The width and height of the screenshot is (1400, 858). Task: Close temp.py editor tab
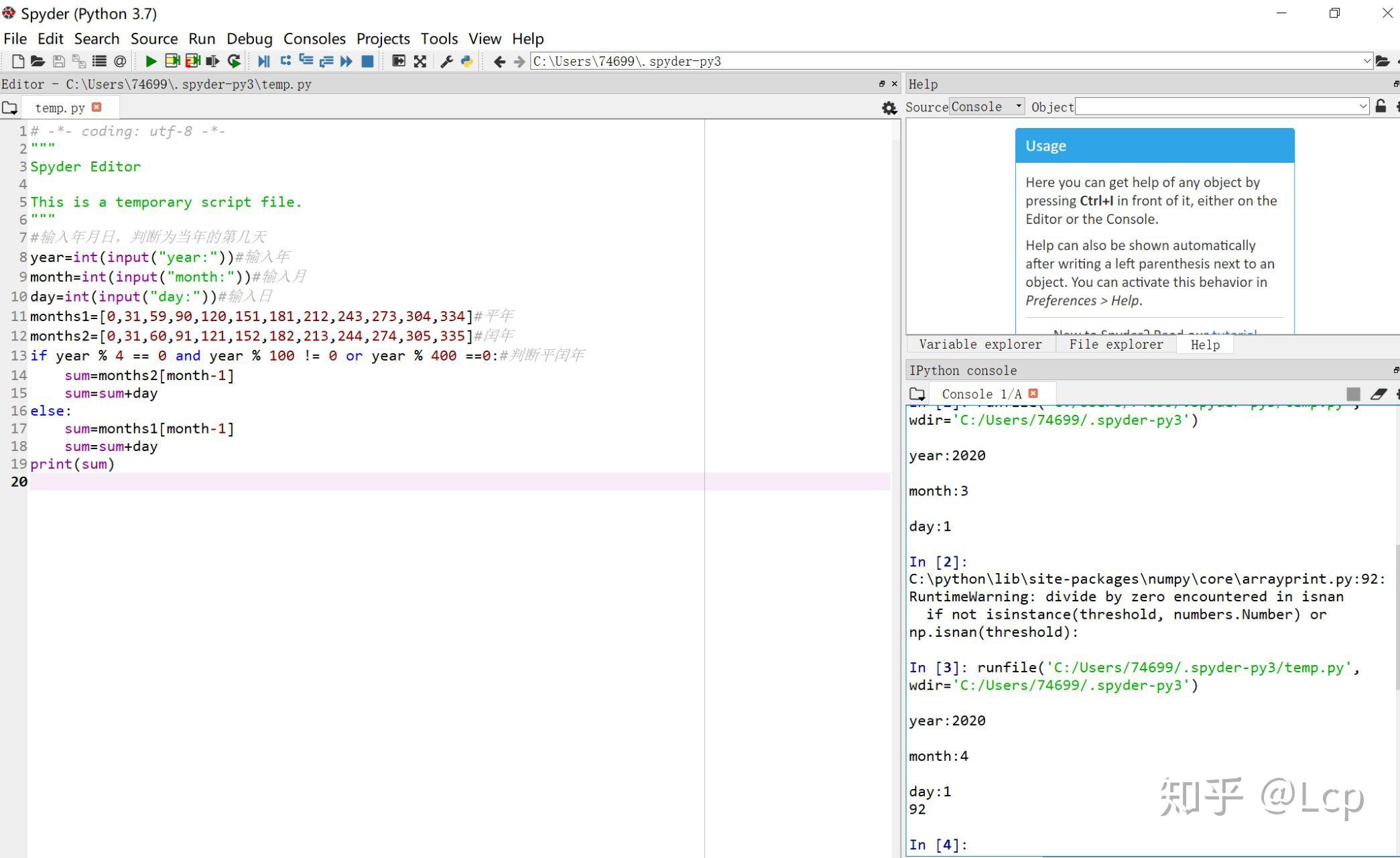97,107
